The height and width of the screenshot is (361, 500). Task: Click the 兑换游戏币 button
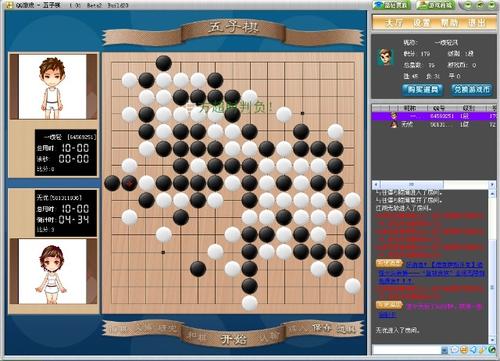click(472, 90)
